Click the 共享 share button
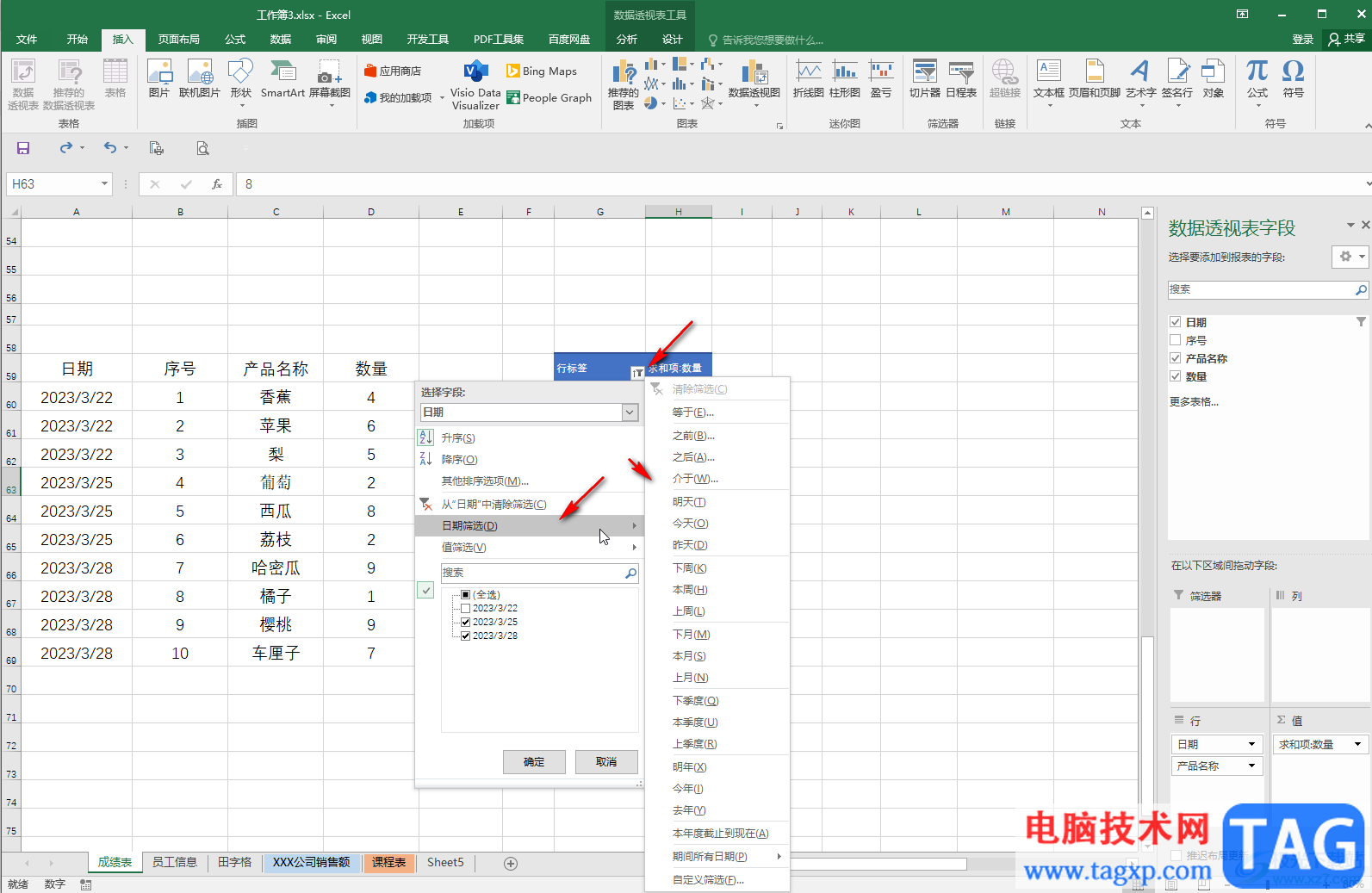Image resolution: width=1372 pixels, height=893 pixels. point(1347,40)
